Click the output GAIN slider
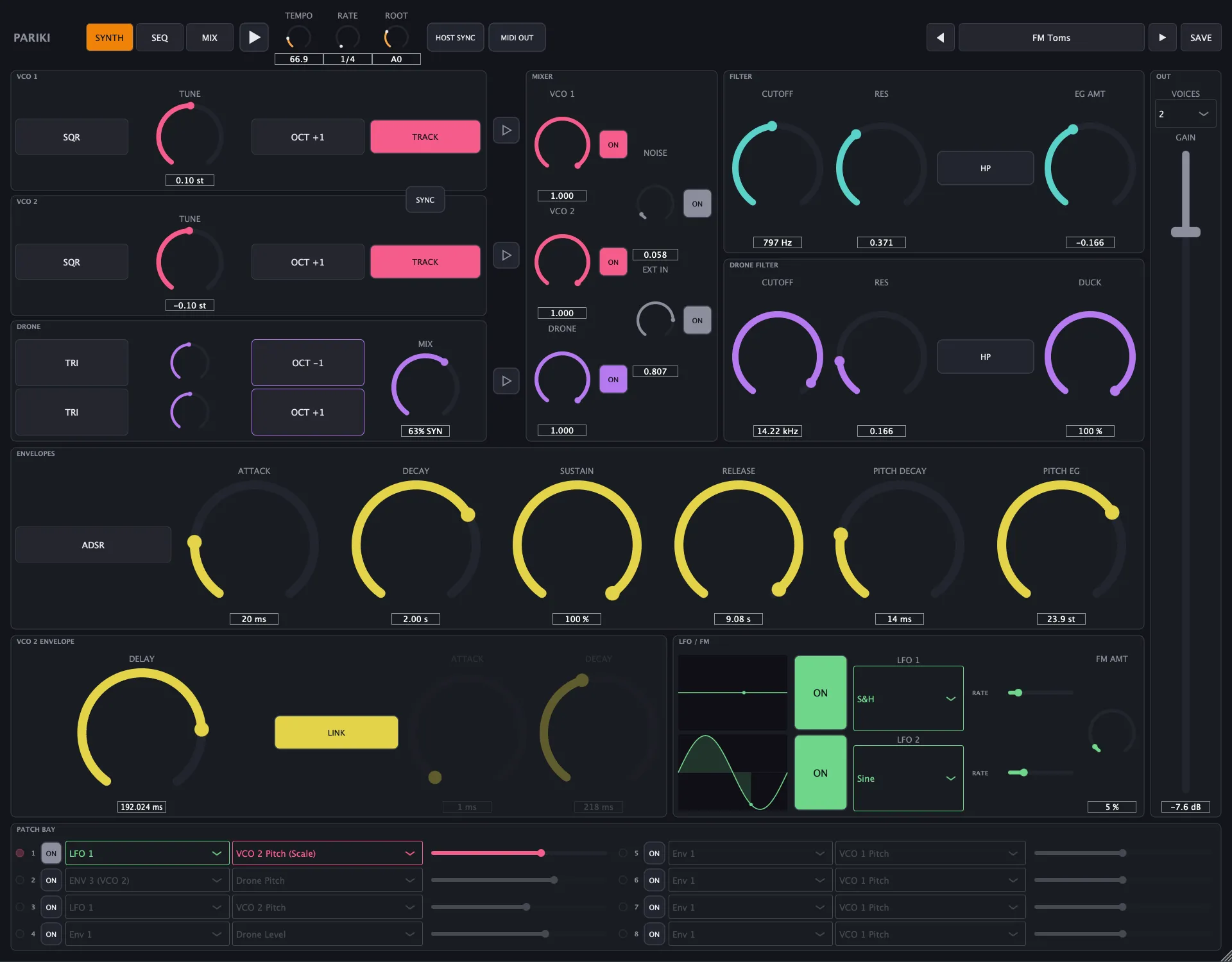The width and height of the screenshot is (1232, 962). 1185,472
